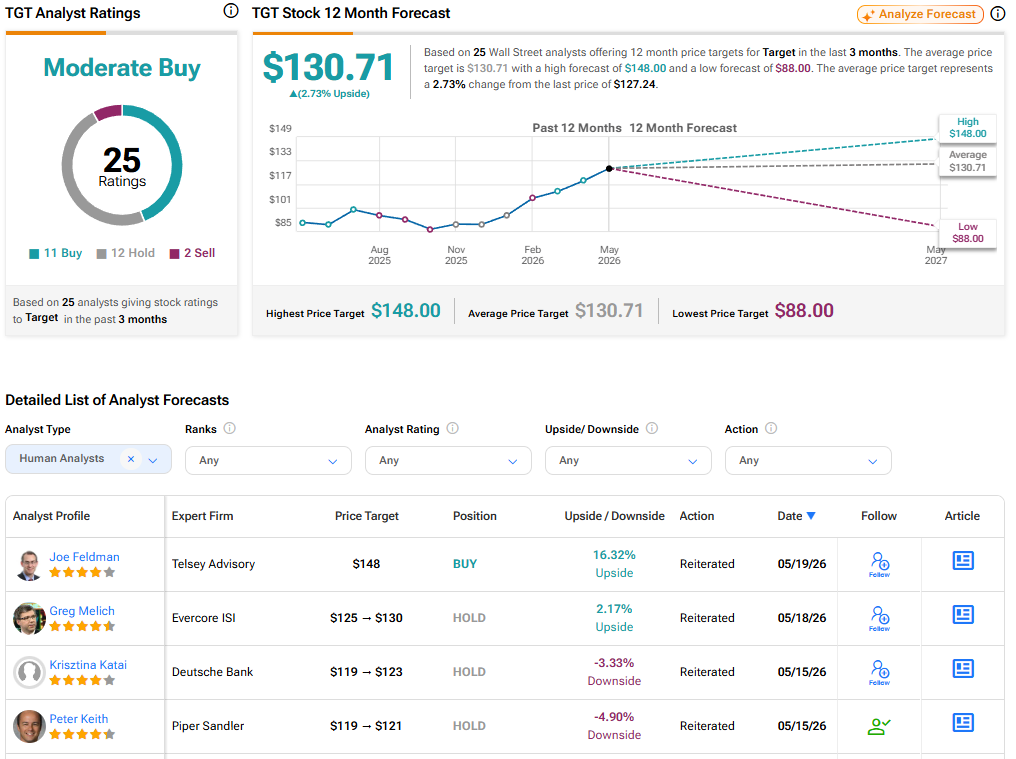Show info tooltip for Ranks filter
Image resolution: width=1016 pixels, height=759 pixels.
(x=229, y=428)
